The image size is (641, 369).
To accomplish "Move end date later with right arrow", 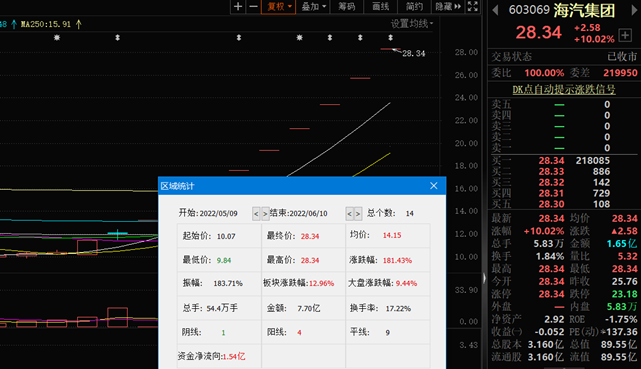I will click(x=358, y=214).
